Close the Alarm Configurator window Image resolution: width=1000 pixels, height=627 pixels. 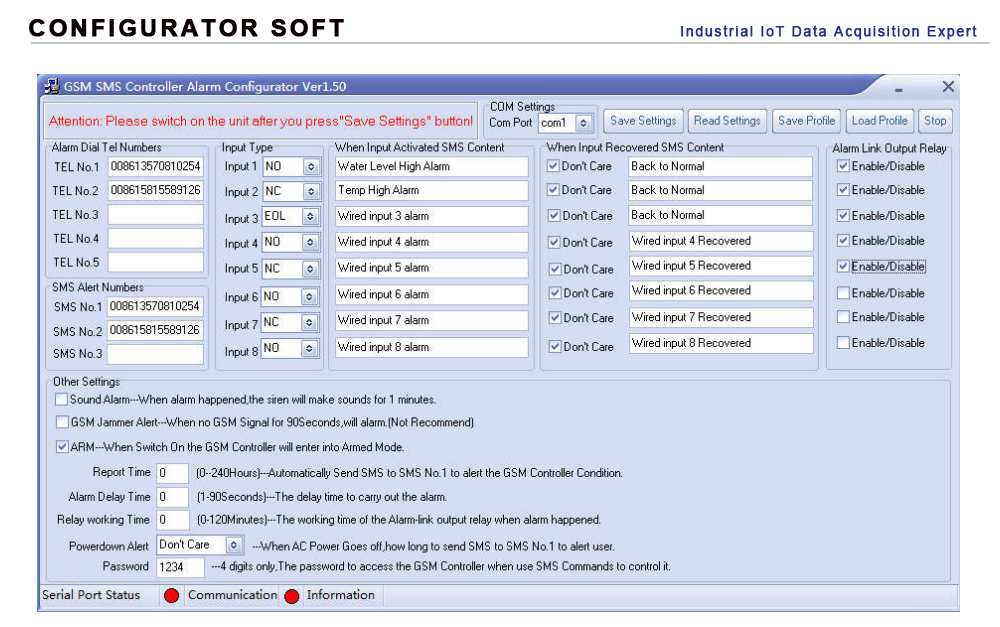tap(948, 86)
